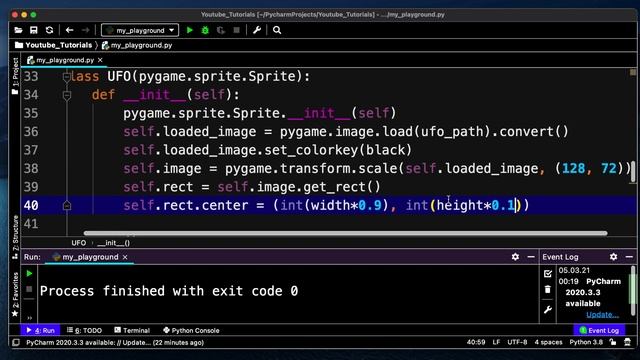The height and width of the screenshot is (360, 640).
Task: Click the Open folder toolbar icon
Action: (x=18, y=30)
